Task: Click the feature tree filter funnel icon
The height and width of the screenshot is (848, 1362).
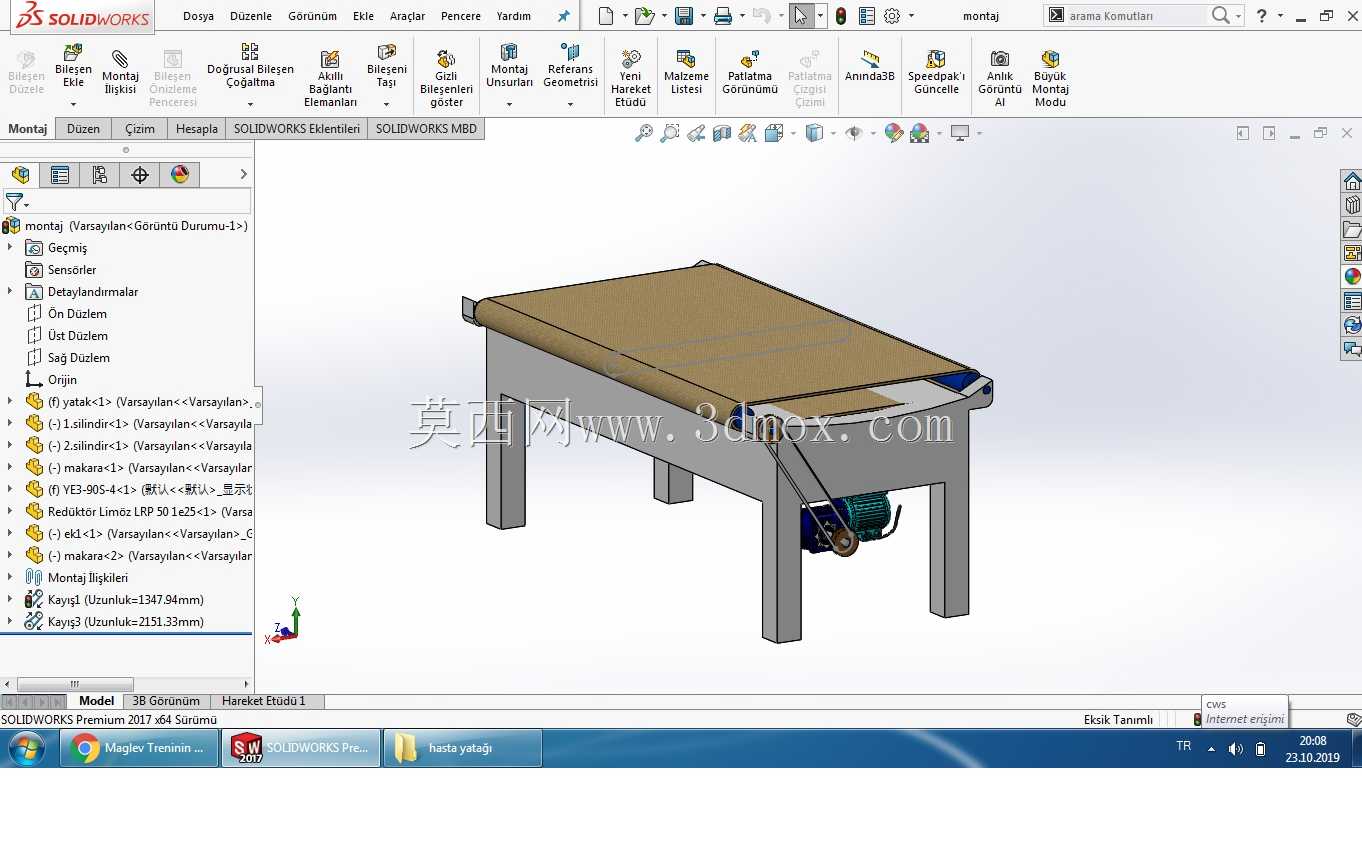Action: pos(13,202)
